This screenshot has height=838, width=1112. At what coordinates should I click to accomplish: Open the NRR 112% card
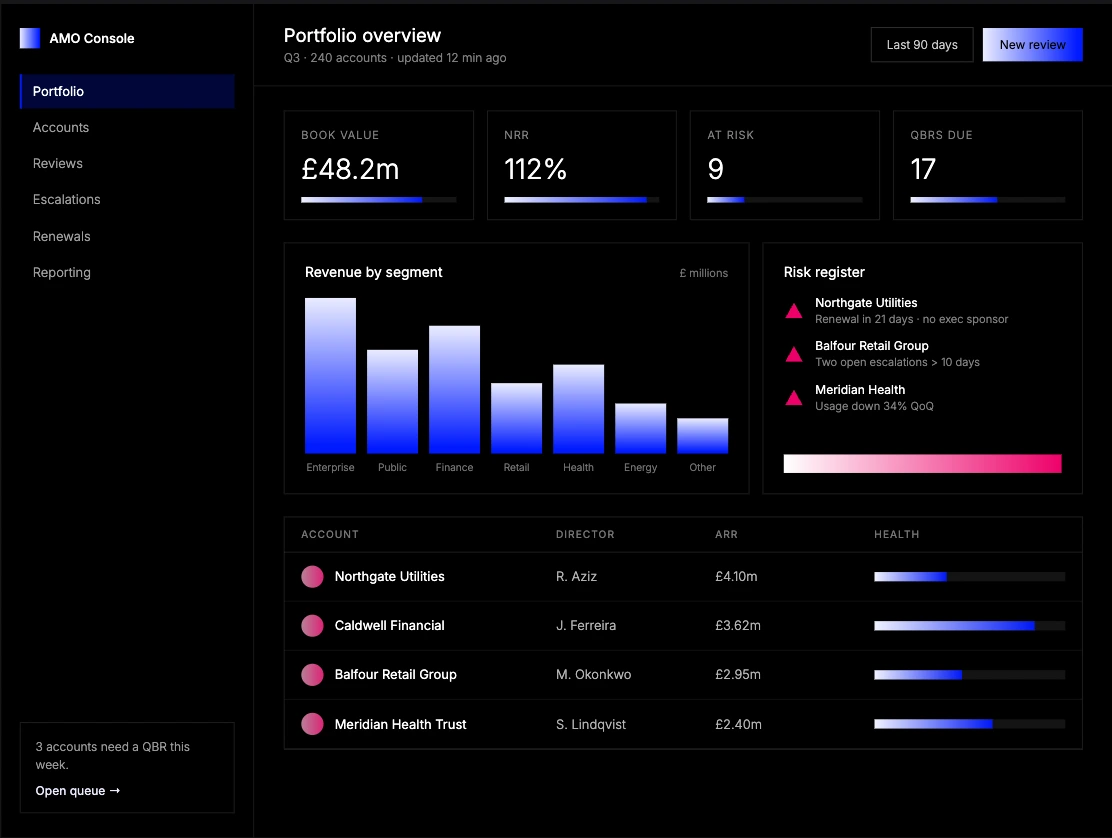point(582,165)
